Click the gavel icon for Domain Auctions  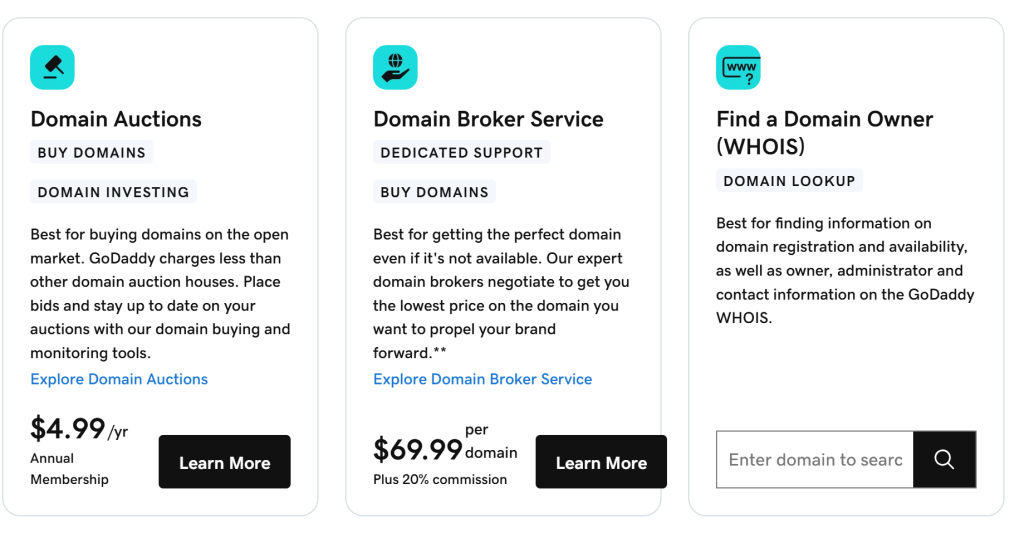pyautogui.click(x=52, y=67)
